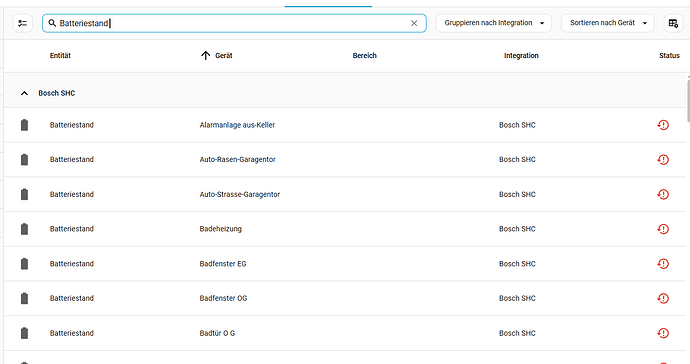Select device name Badfenster EG
The width and height of the screenshot is (690, 364).
tap(223, 264)
